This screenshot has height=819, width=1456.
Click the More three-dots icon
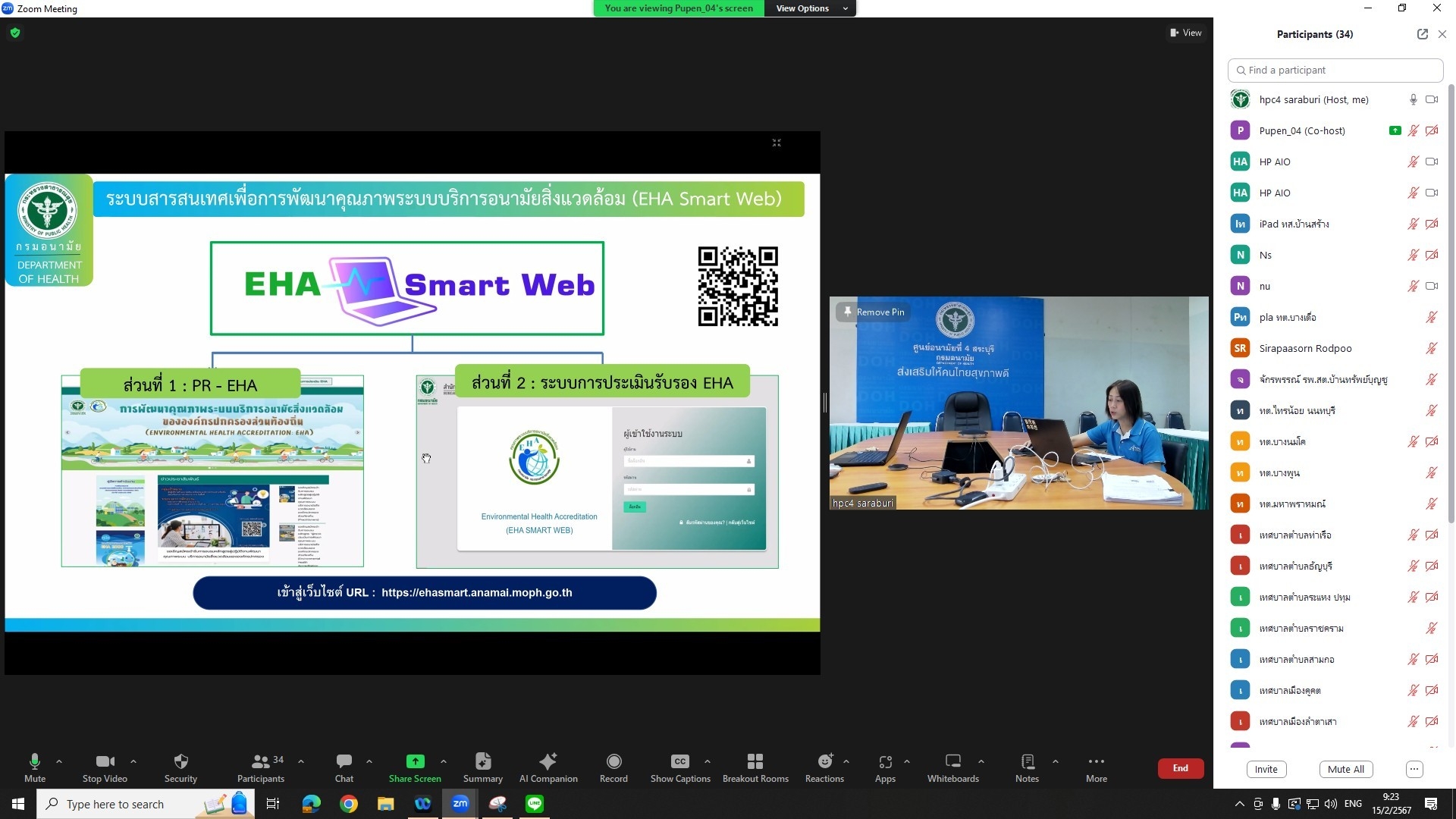pos(1096,761)
